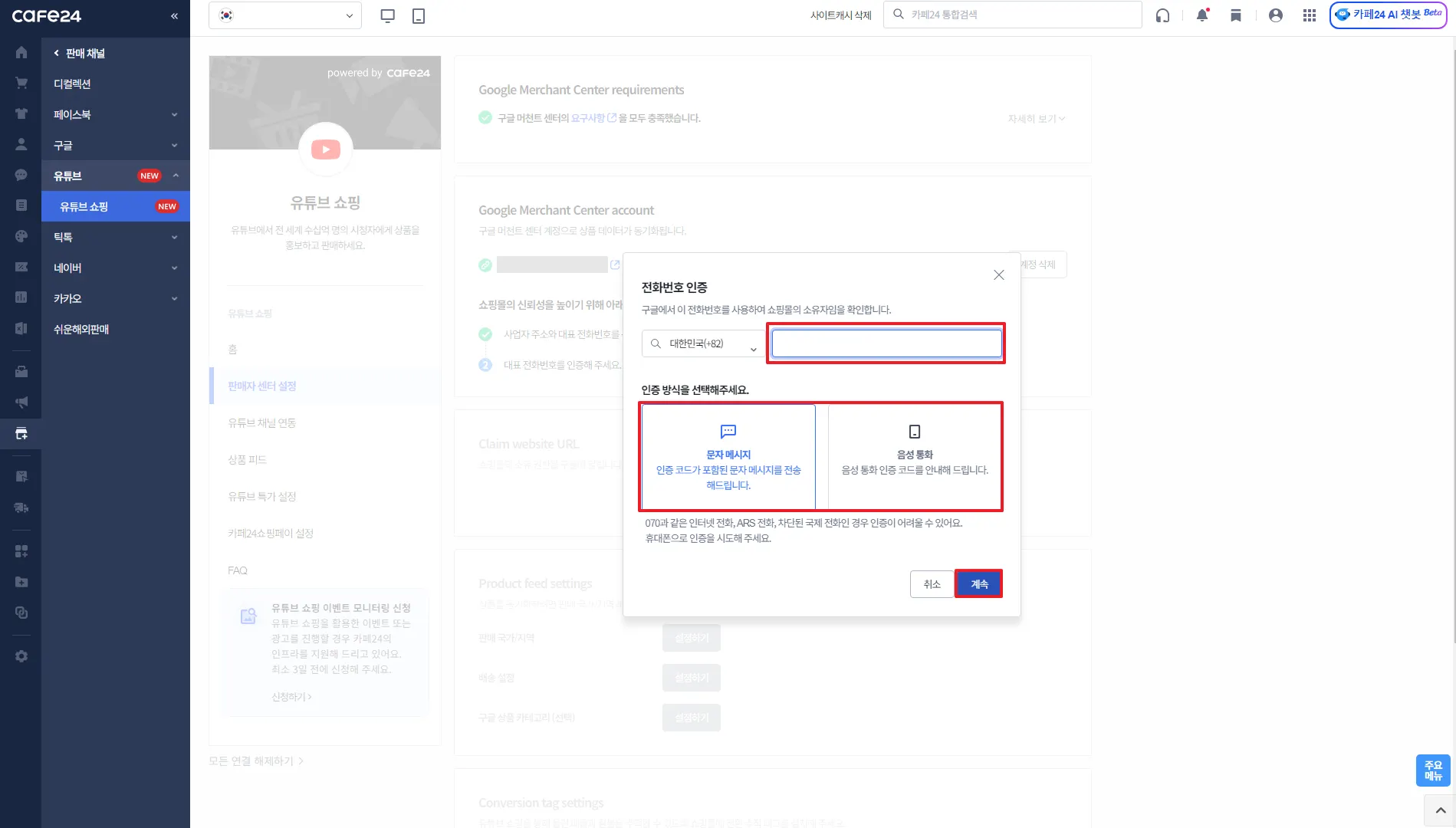Open the shopping cart orders icon in the left rail
1456x828 pixels.
coord(21,83)
